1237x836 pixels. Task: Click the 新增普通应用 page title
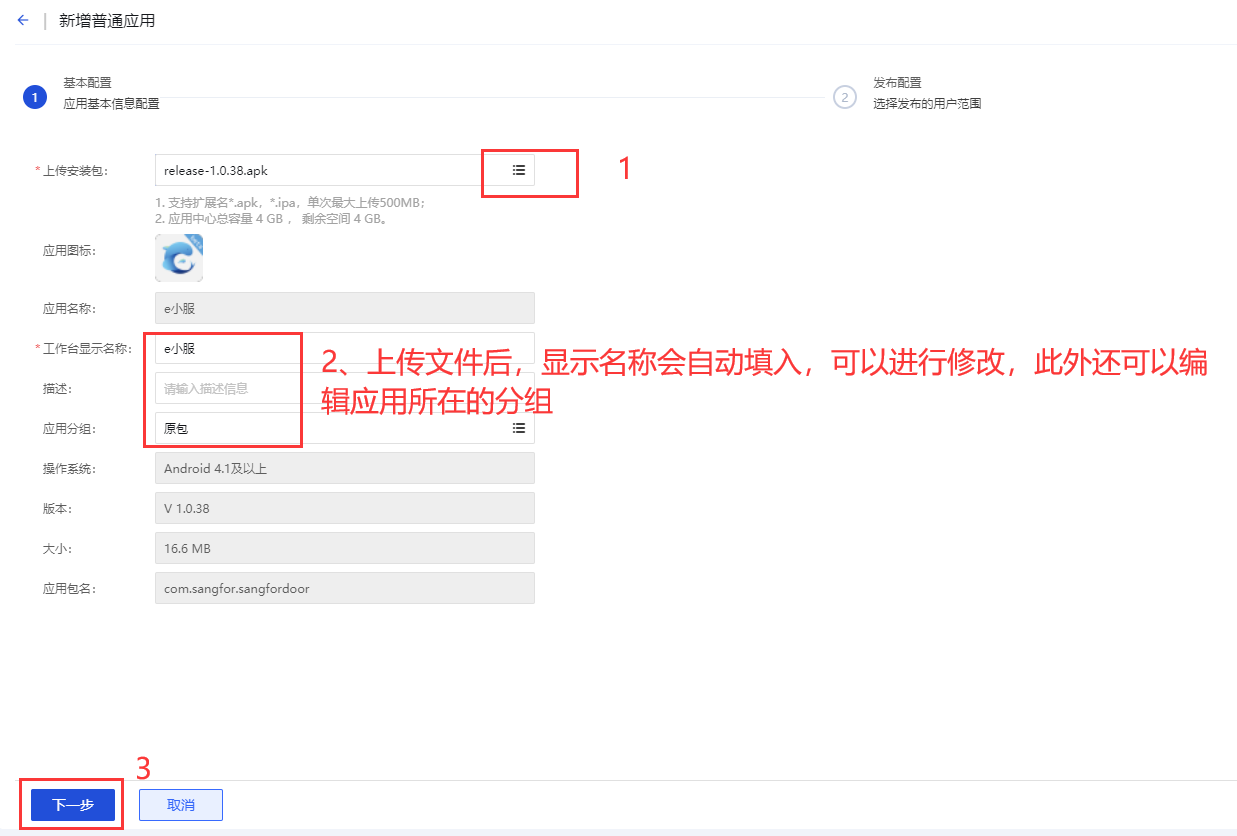(x=107, y=21)
